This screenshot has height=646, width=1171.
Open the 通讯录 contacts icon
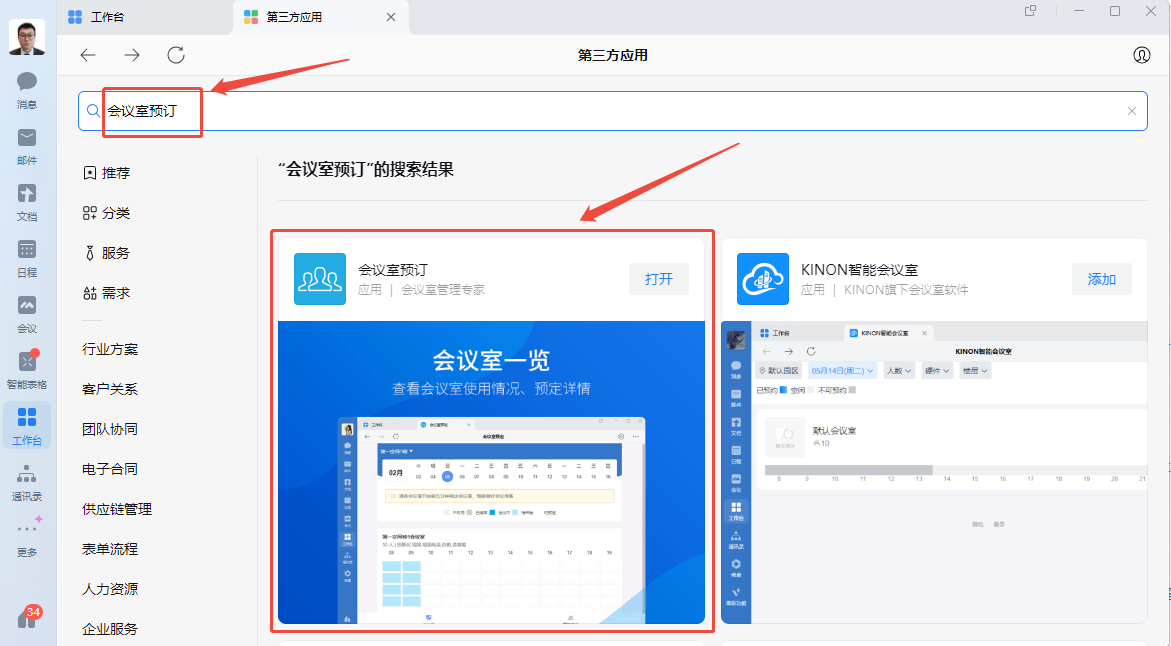(27, 482)
